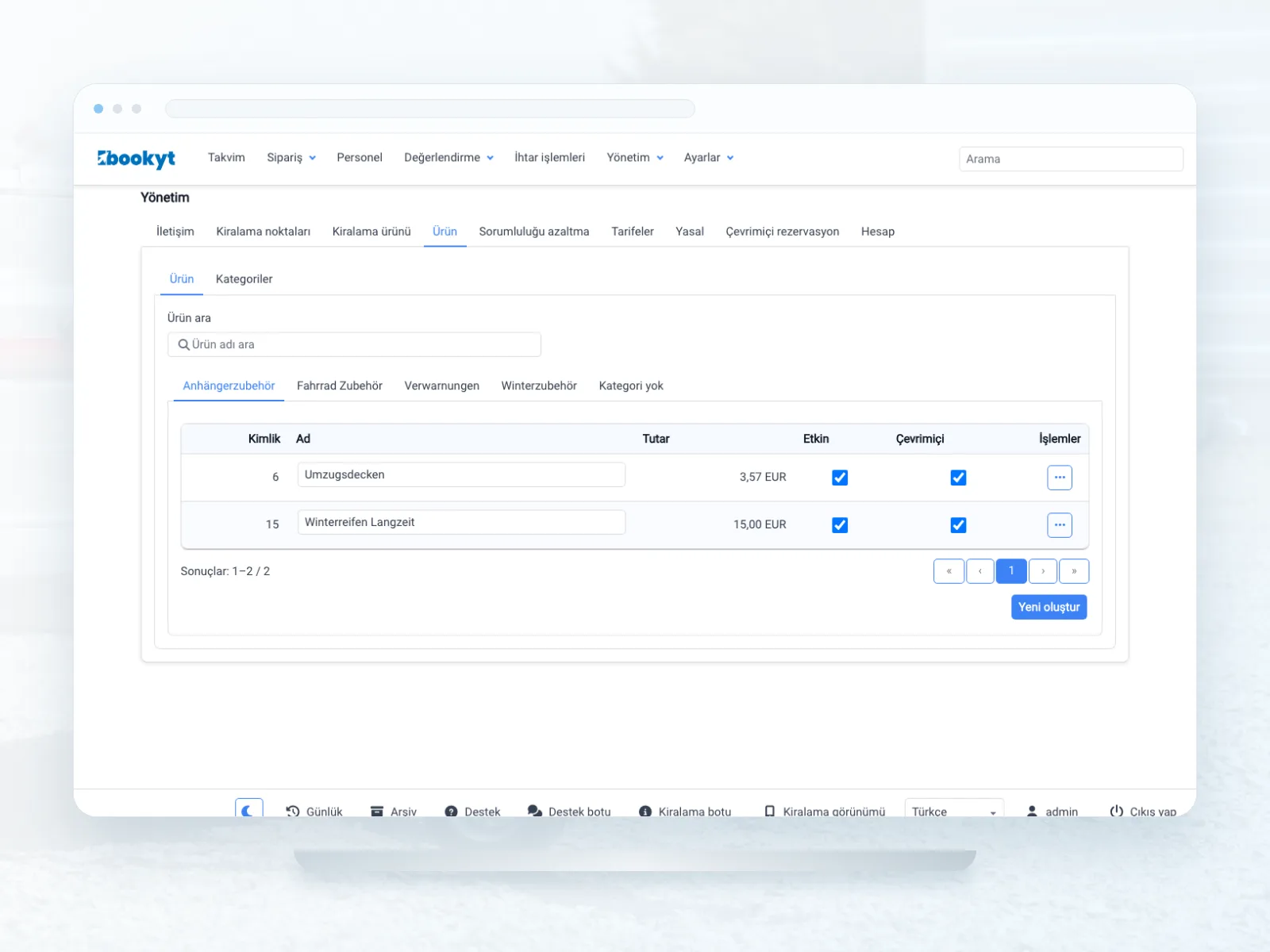This screenshot has height=952, width=1270.
Task: Uncheck Çevrimiçi for Umzugsdecken
Action: point(958,478)
